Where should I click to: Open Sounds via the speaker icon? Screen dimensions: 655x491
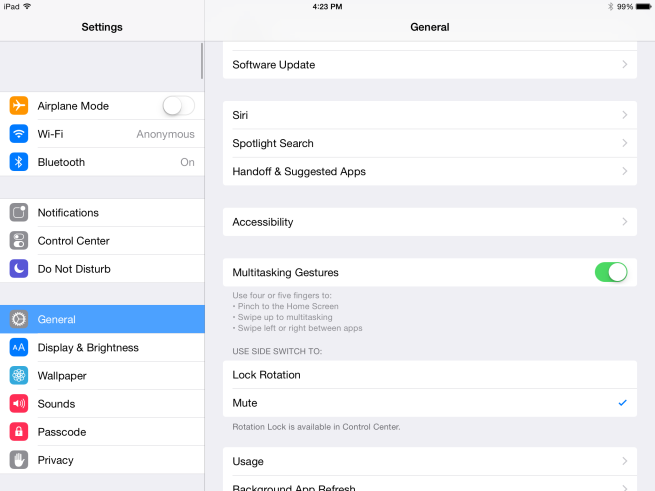[19, 404]
